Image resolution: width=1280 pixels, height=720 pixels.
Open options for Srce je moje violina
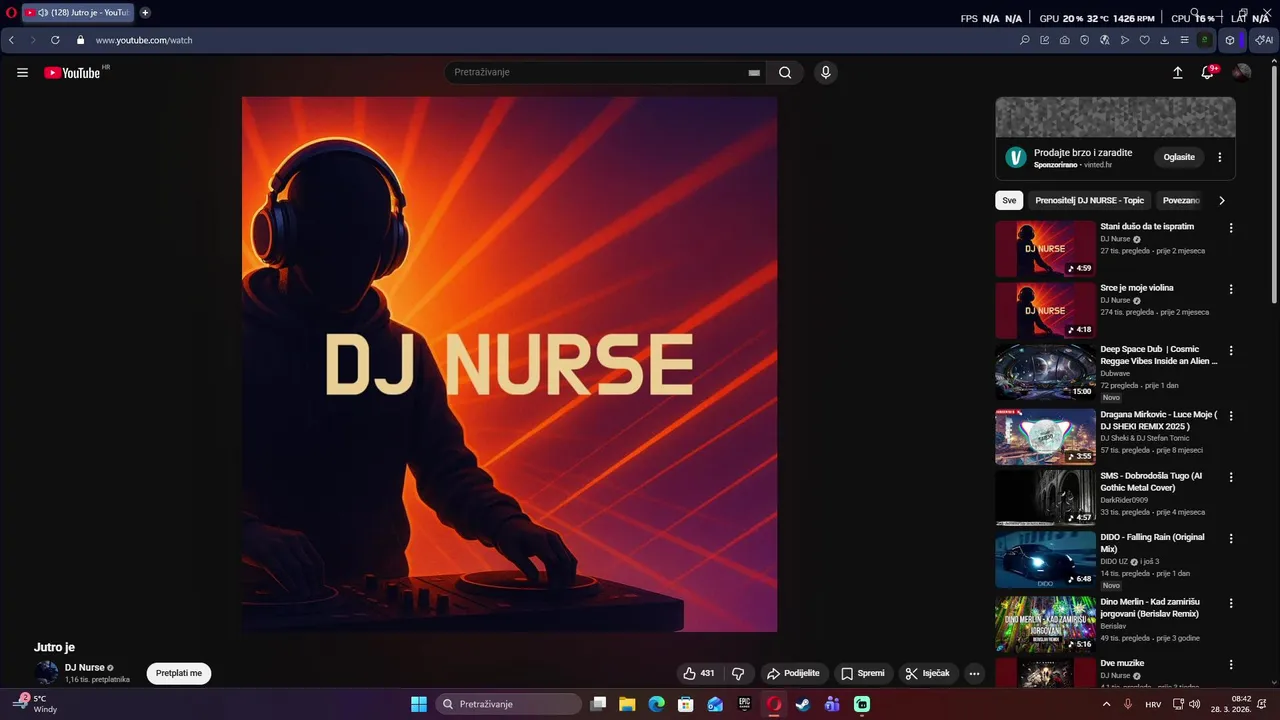tap(1231, 289)
